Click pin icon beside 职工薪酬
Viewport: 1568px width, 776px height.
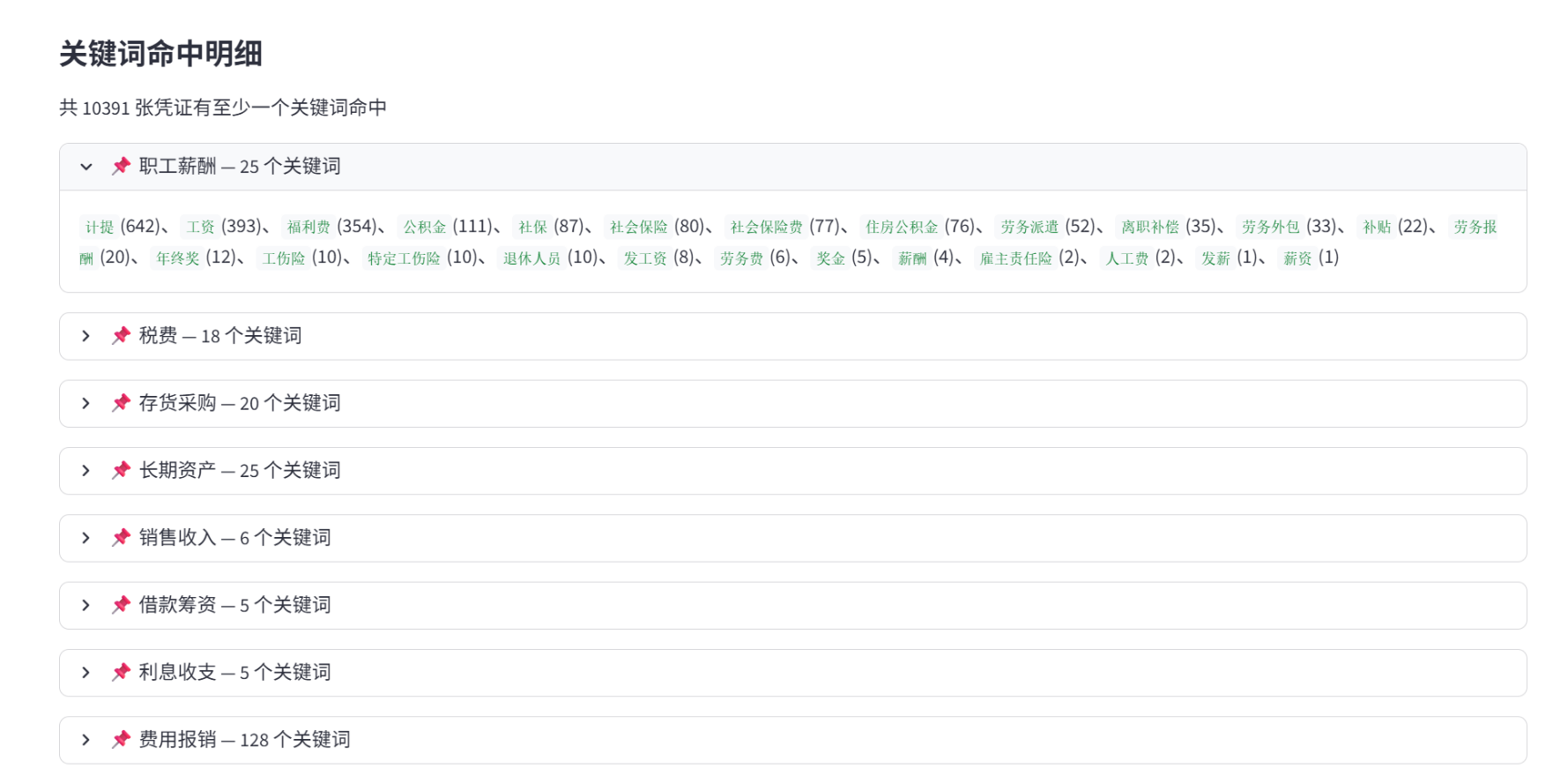click(121, 166)
